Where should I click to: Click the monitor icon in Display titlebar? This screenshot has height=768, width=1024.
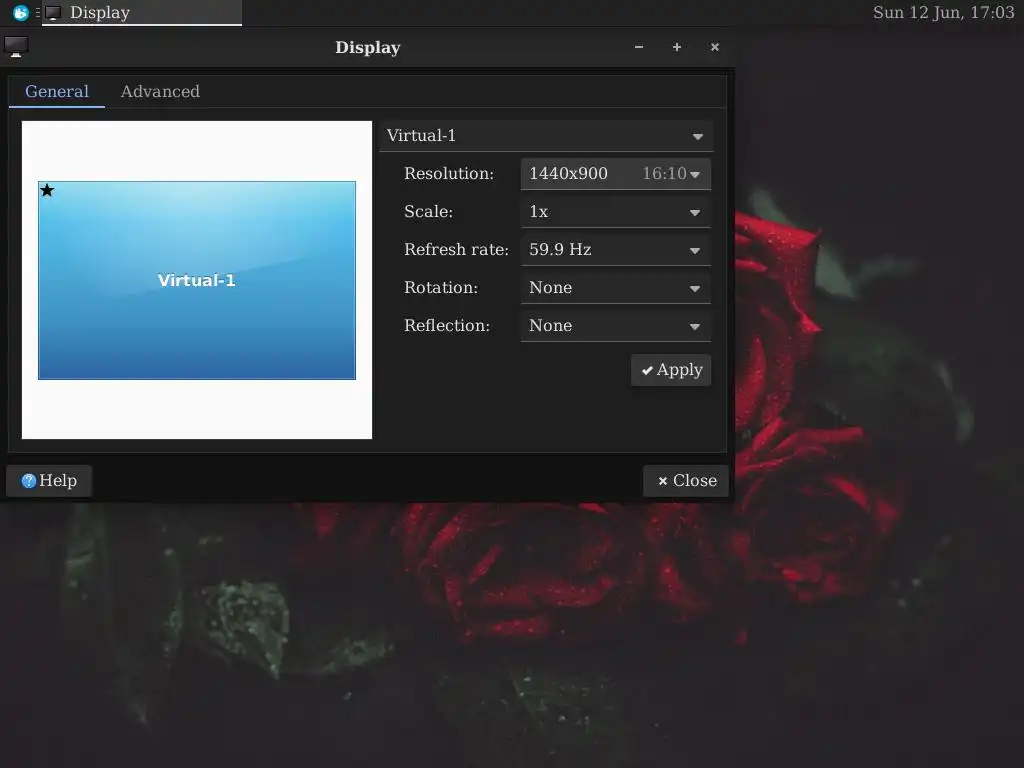coord(16,47)
